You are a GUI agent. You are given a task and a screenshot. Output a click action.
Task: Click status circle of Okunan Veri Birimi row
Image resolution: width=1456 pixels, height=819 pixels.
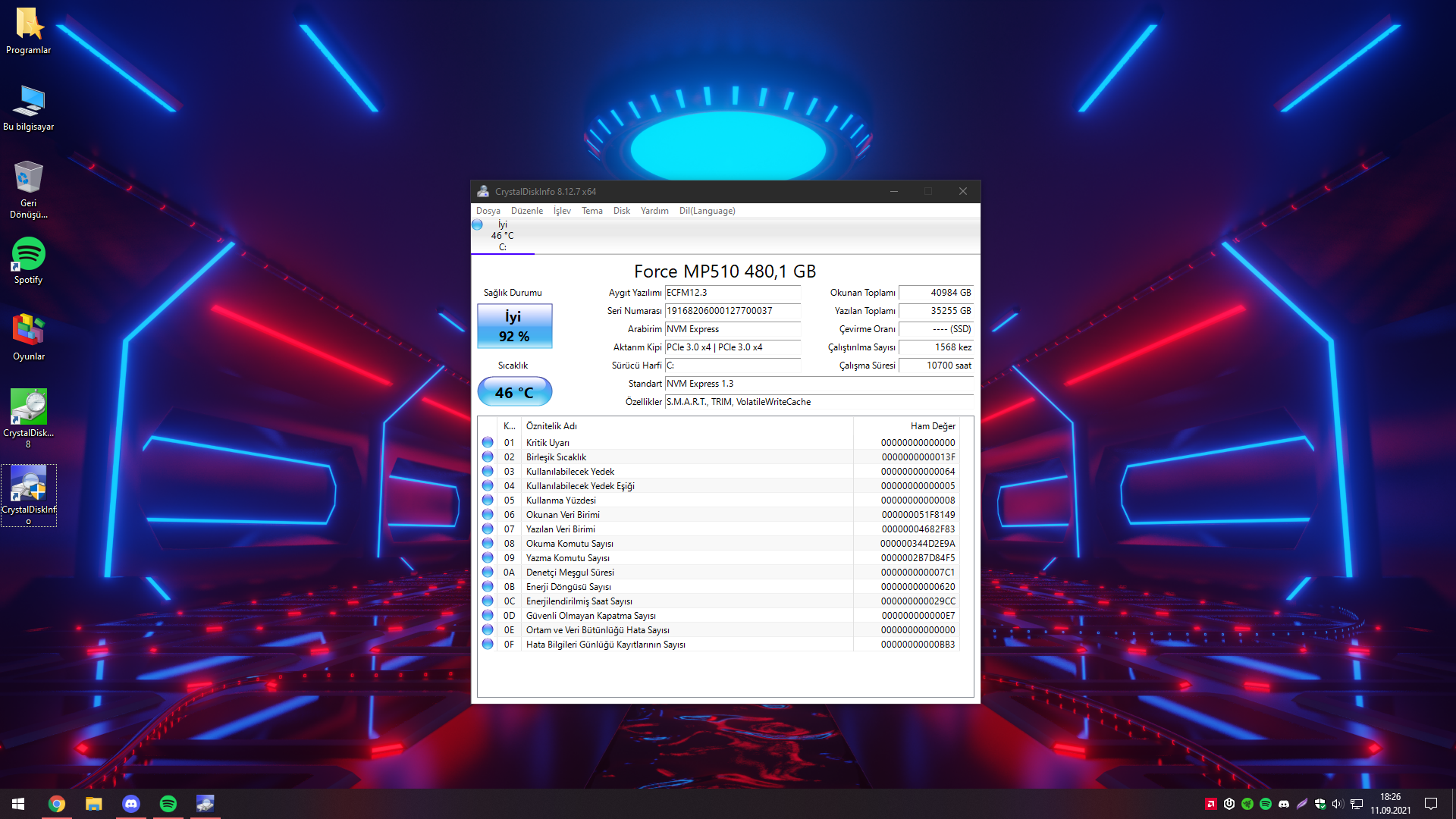point(488,514)
